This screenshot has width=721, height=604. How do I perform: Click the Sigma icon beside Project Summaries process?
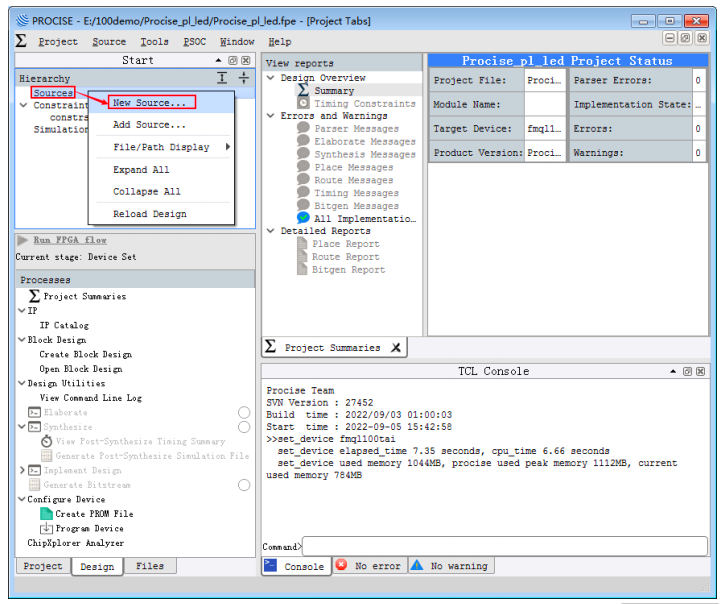coord(34,296)
